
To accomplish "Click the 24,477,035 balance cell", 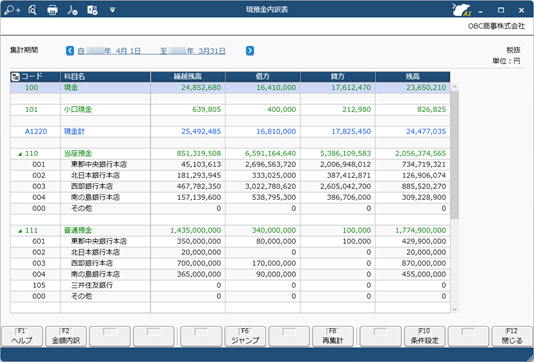I will (x=412, y=131).
